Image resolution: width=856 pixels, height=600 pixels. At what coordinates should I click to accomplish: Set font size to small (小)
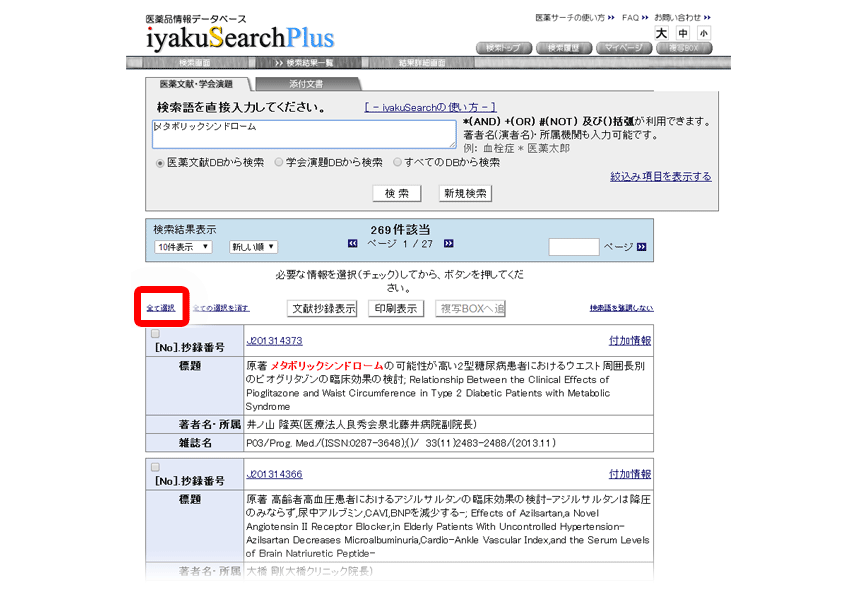click(x=704, y=33)
